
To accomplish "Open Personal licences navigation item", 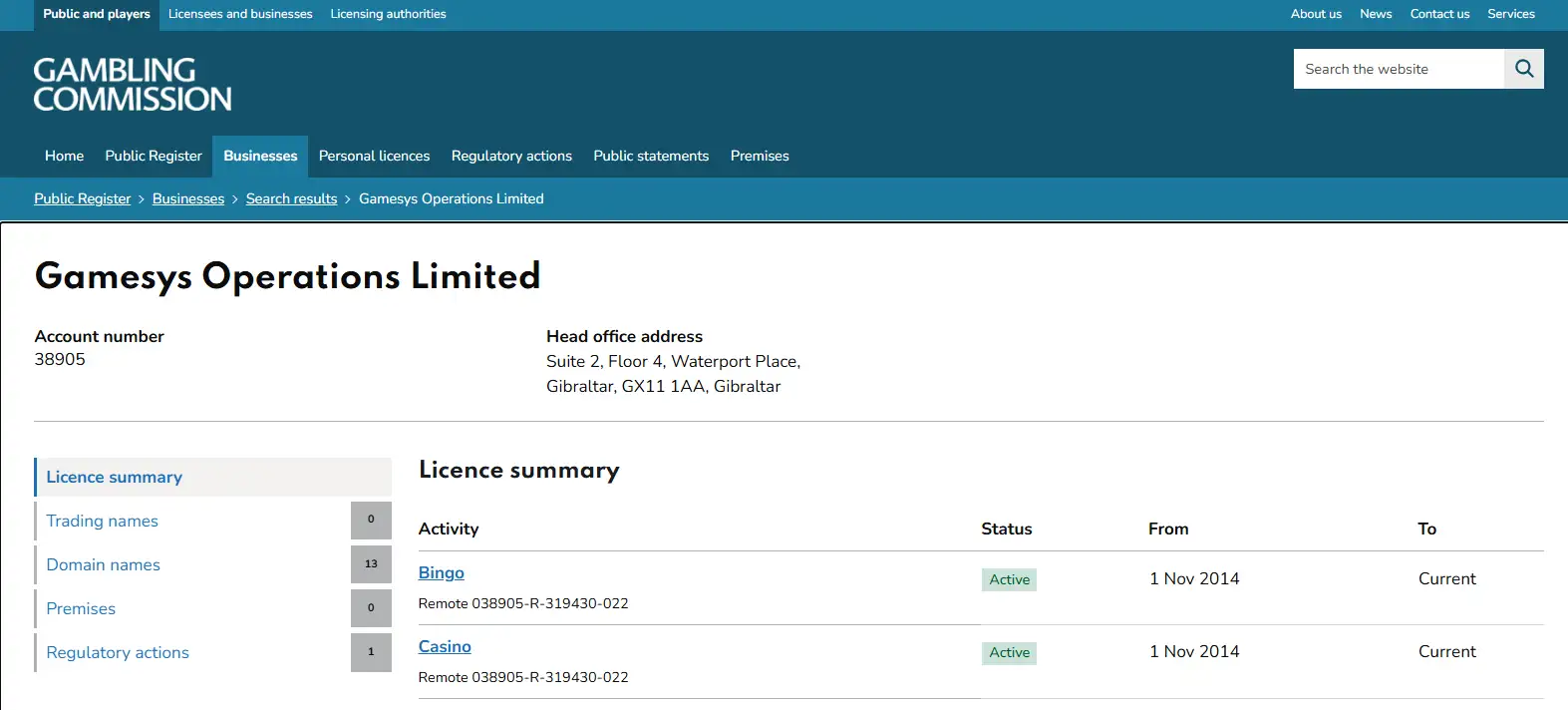I will pyautogui.click(x=374, y=156).
